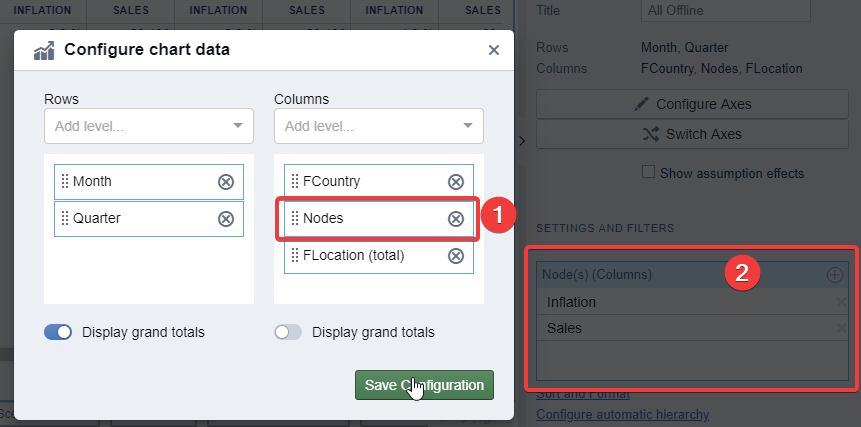Remove the Sales node filter
Screen dimensions: 861x427
843,328
